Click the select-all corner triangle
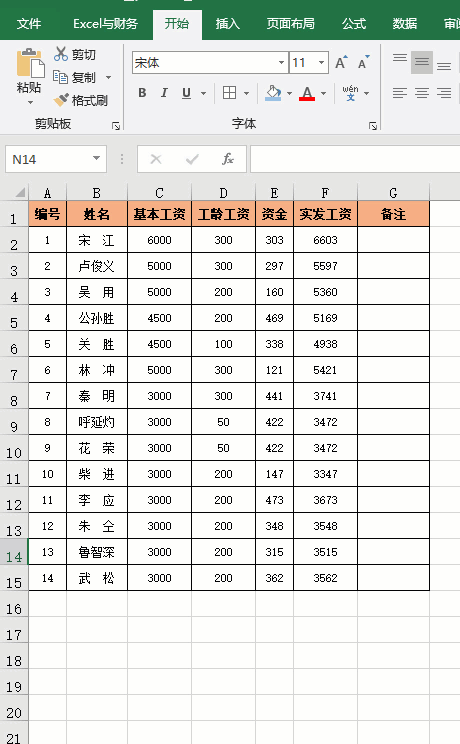 pos(19,193)
